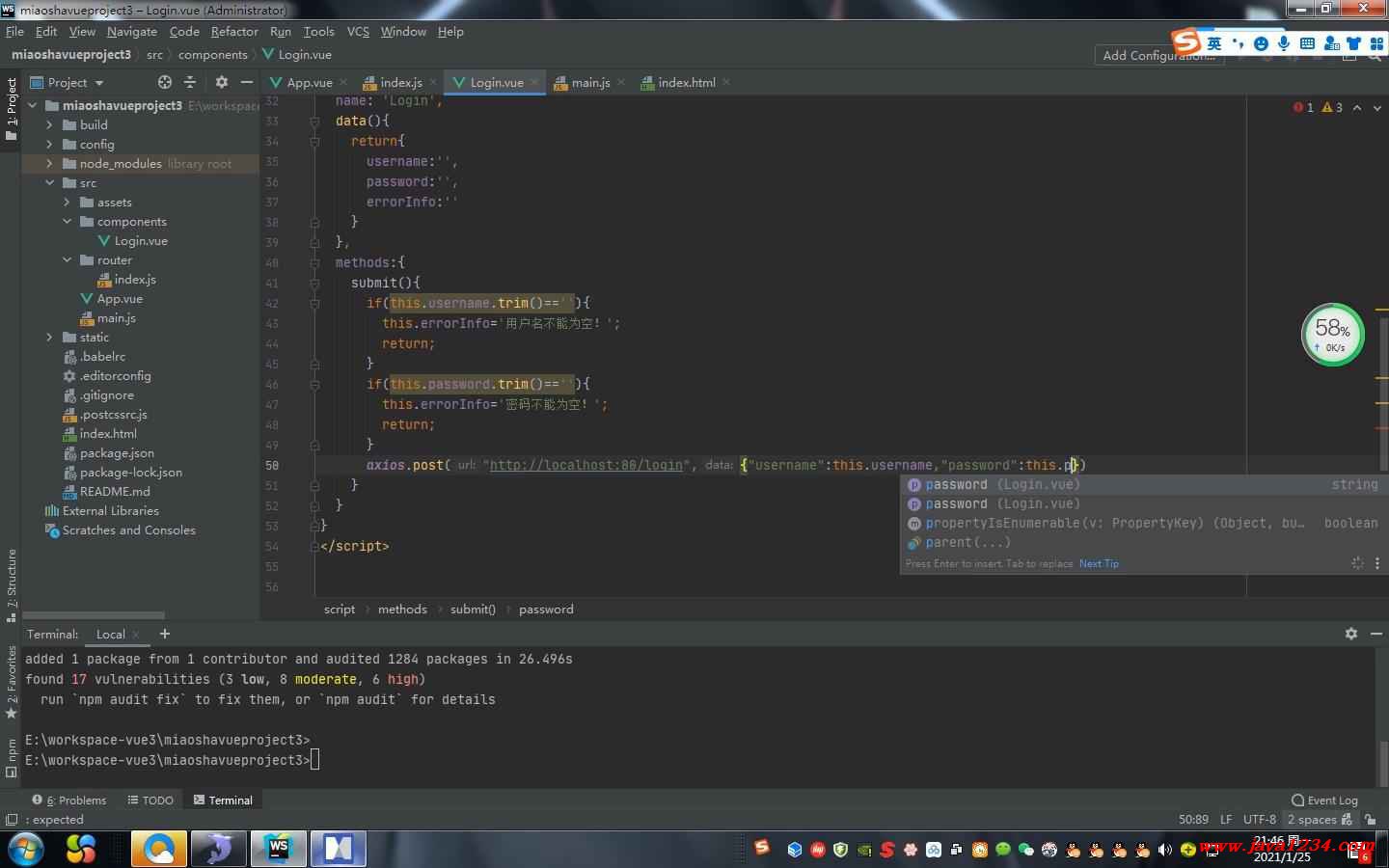Close the index.html editor tab
Screen dimensions: 1389x868
pos(726,83)
